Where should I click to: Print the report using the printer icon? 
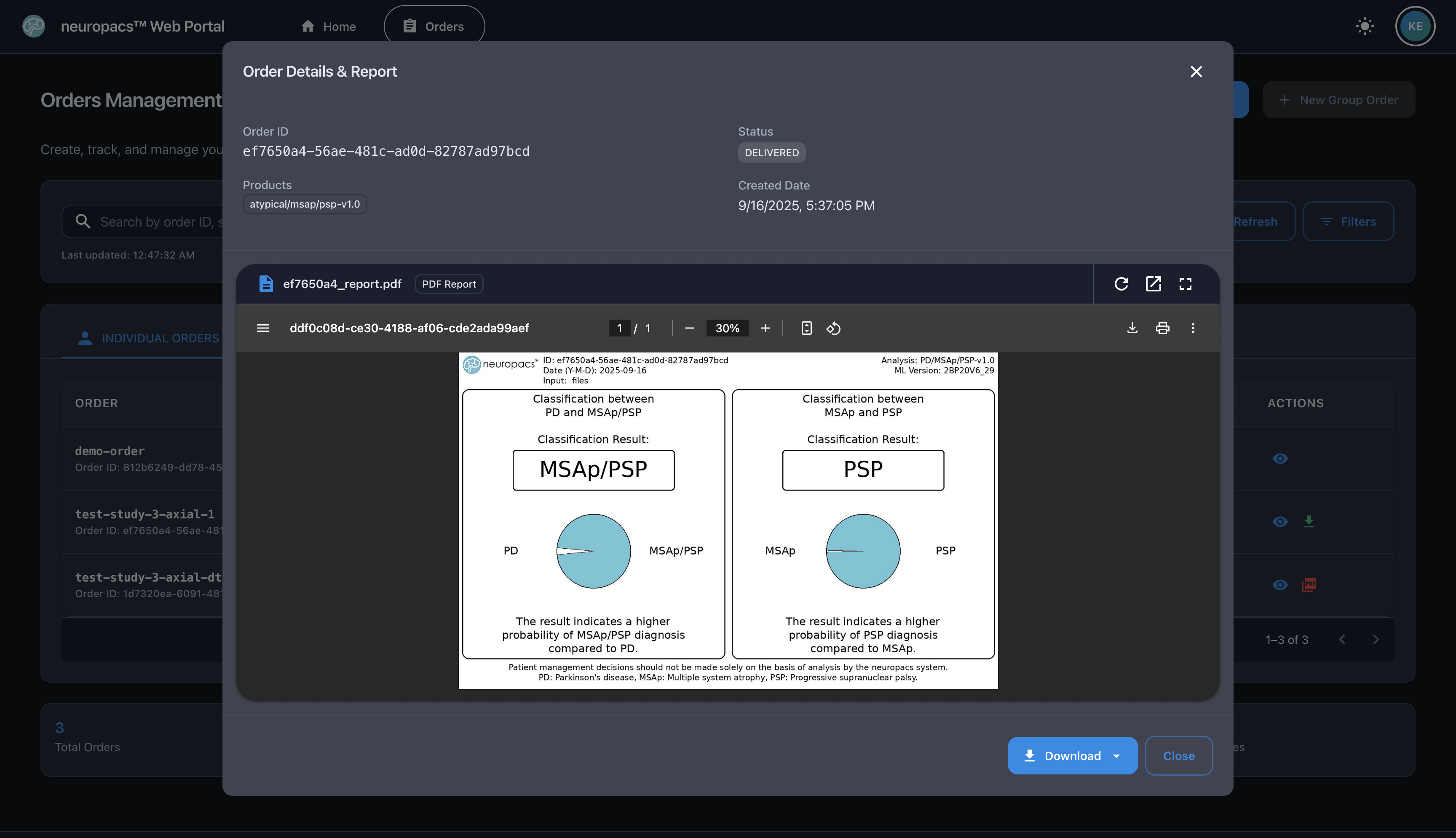pyautogui.click(x=1162, y=328)
